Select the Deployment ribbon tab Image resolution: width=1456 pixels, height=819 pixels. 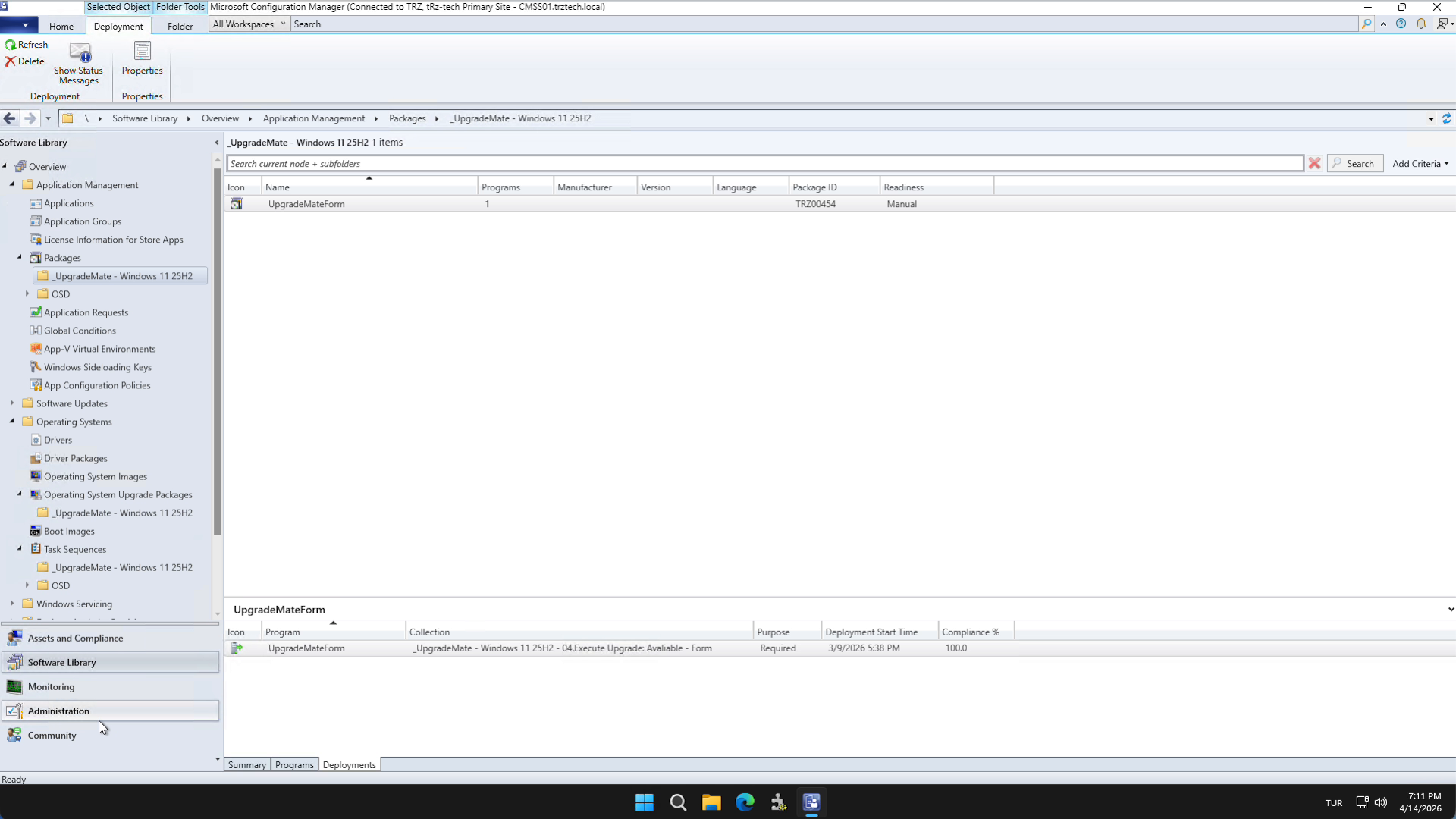pos(118,26)
